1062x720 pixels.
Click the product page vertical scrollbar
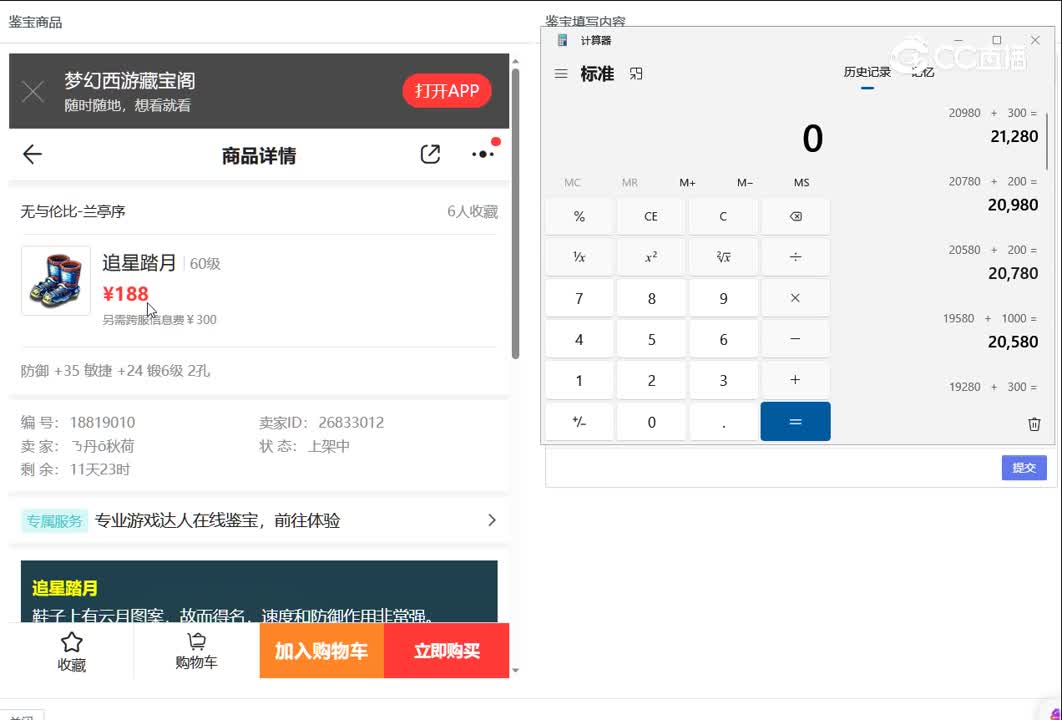[515, 213]
